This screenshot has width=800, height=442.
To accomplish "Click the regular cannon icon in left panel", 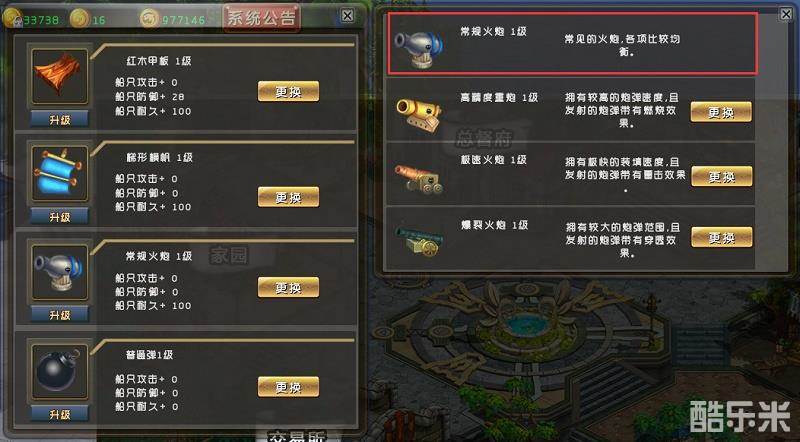I will click(59, 272).
